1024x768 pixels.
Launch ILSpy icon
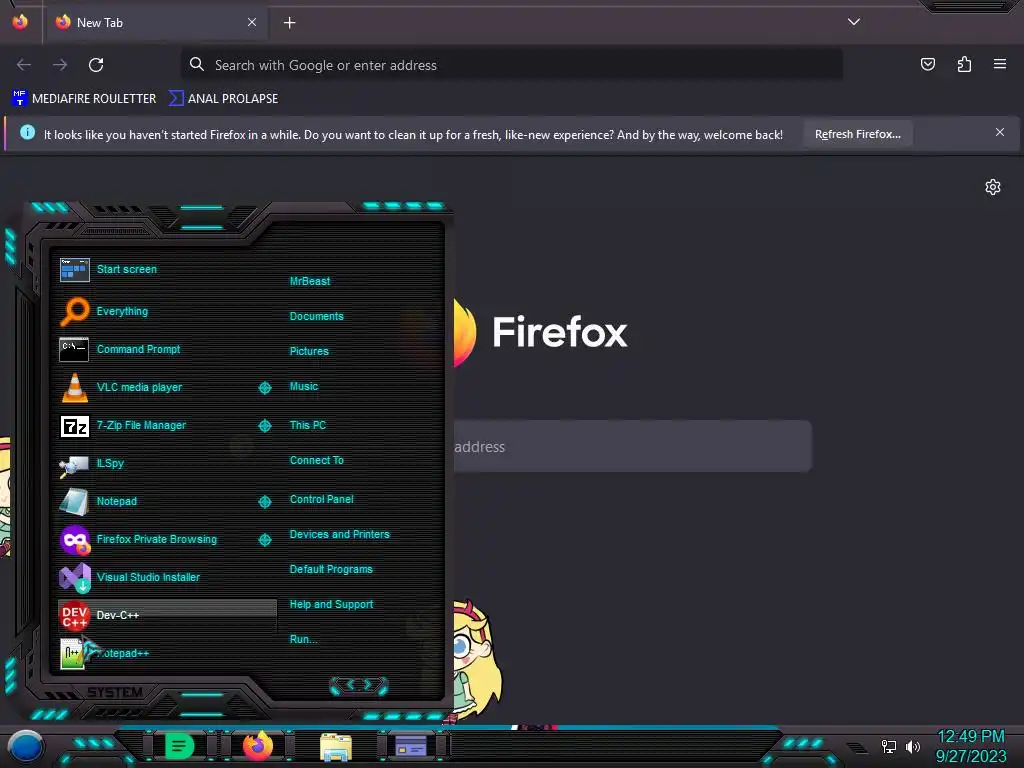click(74, 464)
